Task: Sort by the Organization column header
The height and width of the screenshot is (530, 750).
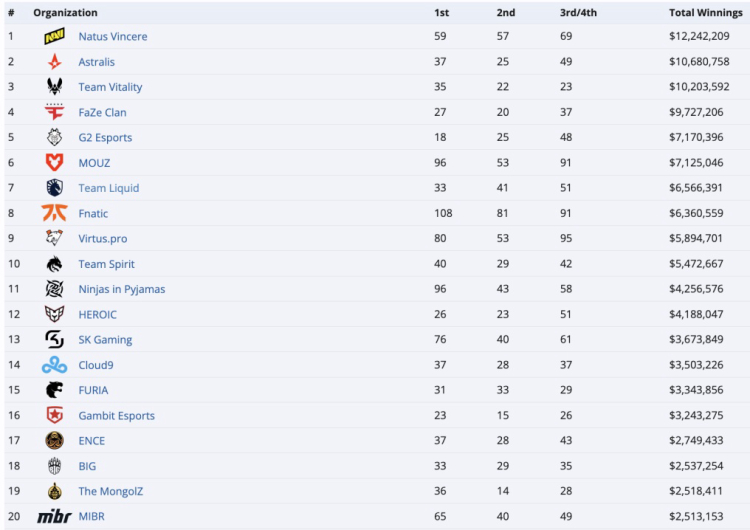Action: (65, 13)
